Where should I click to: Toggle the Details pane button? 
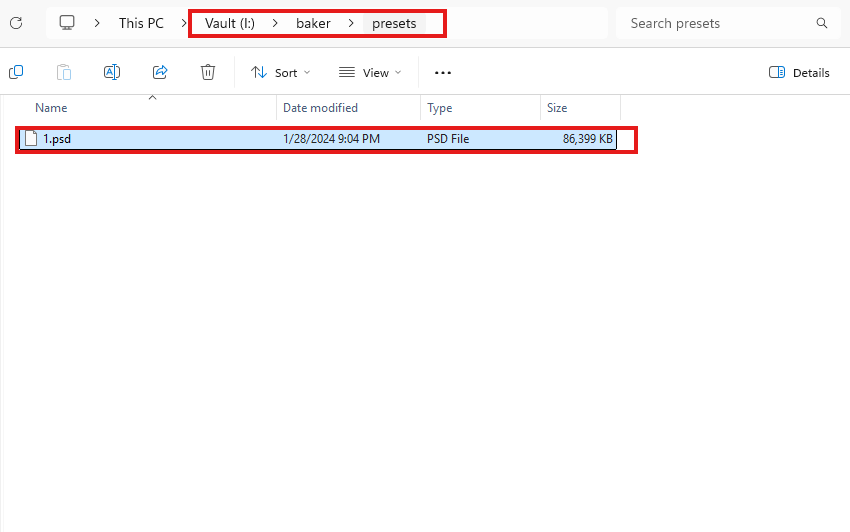799,72
